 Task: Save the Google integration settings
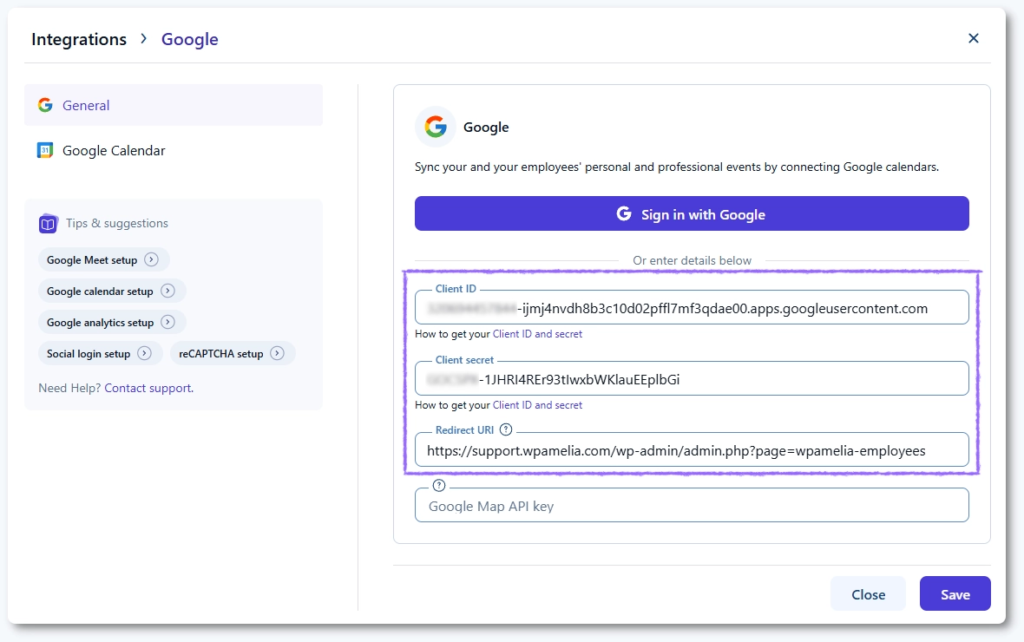click(954, 594)
